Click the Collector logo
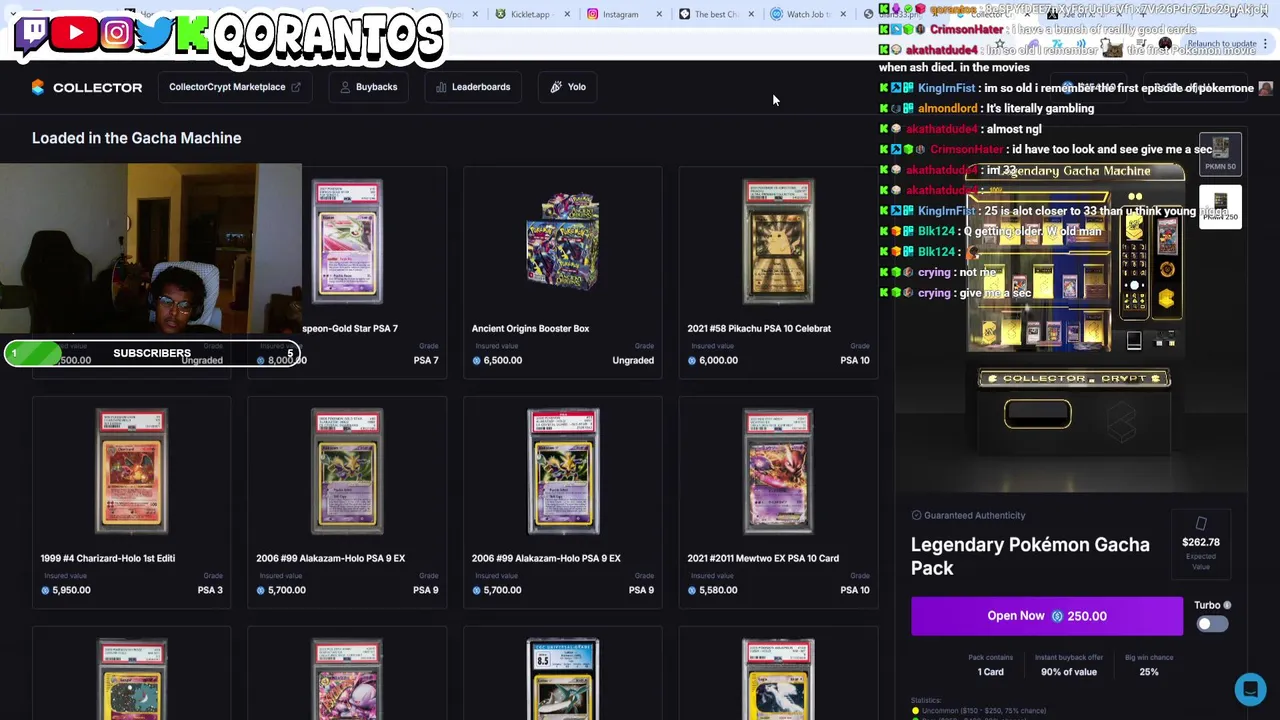The width and height of the screenshot is (1280, 720). coord(87,87)
